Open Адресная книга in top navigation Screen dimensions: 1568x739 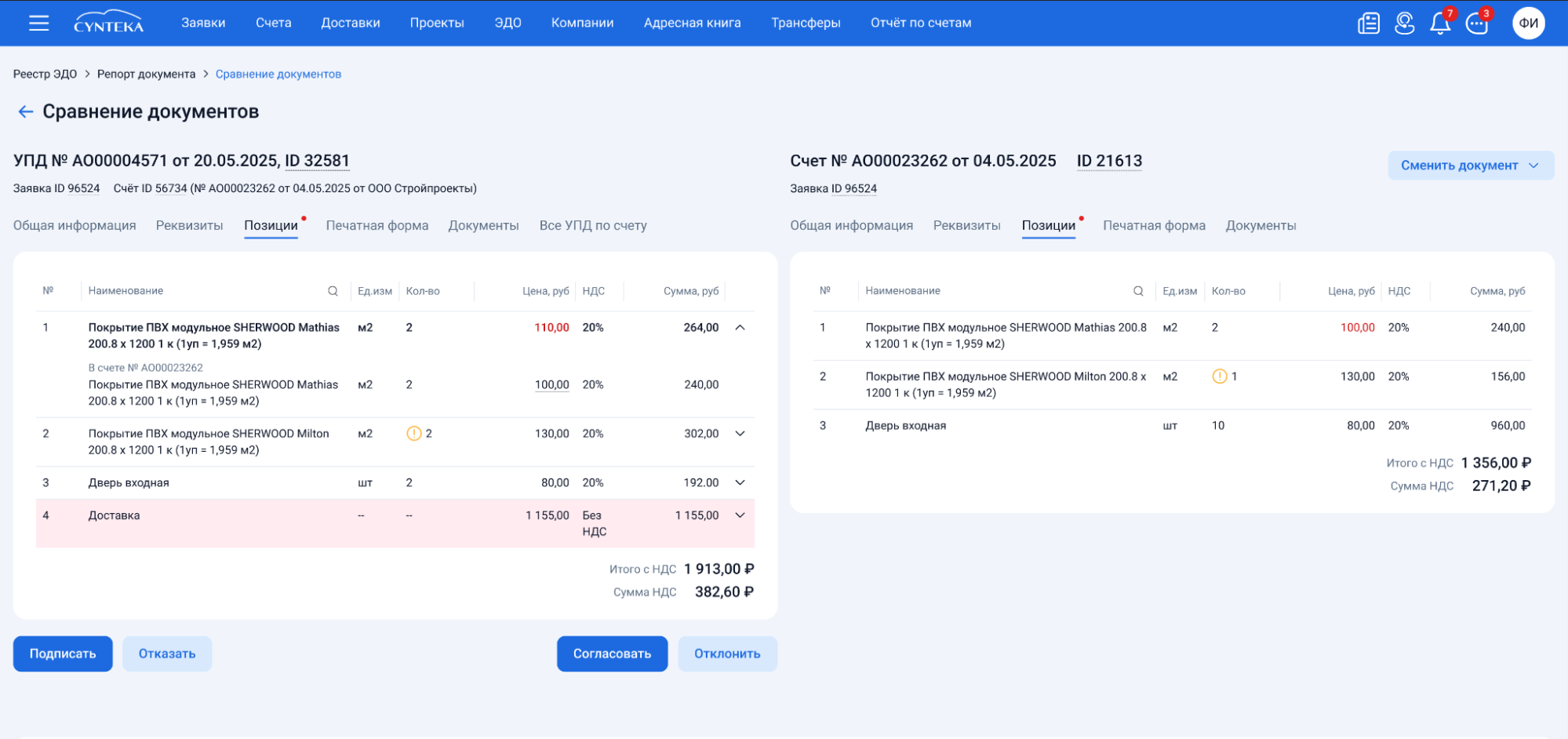tap(692, 23)
